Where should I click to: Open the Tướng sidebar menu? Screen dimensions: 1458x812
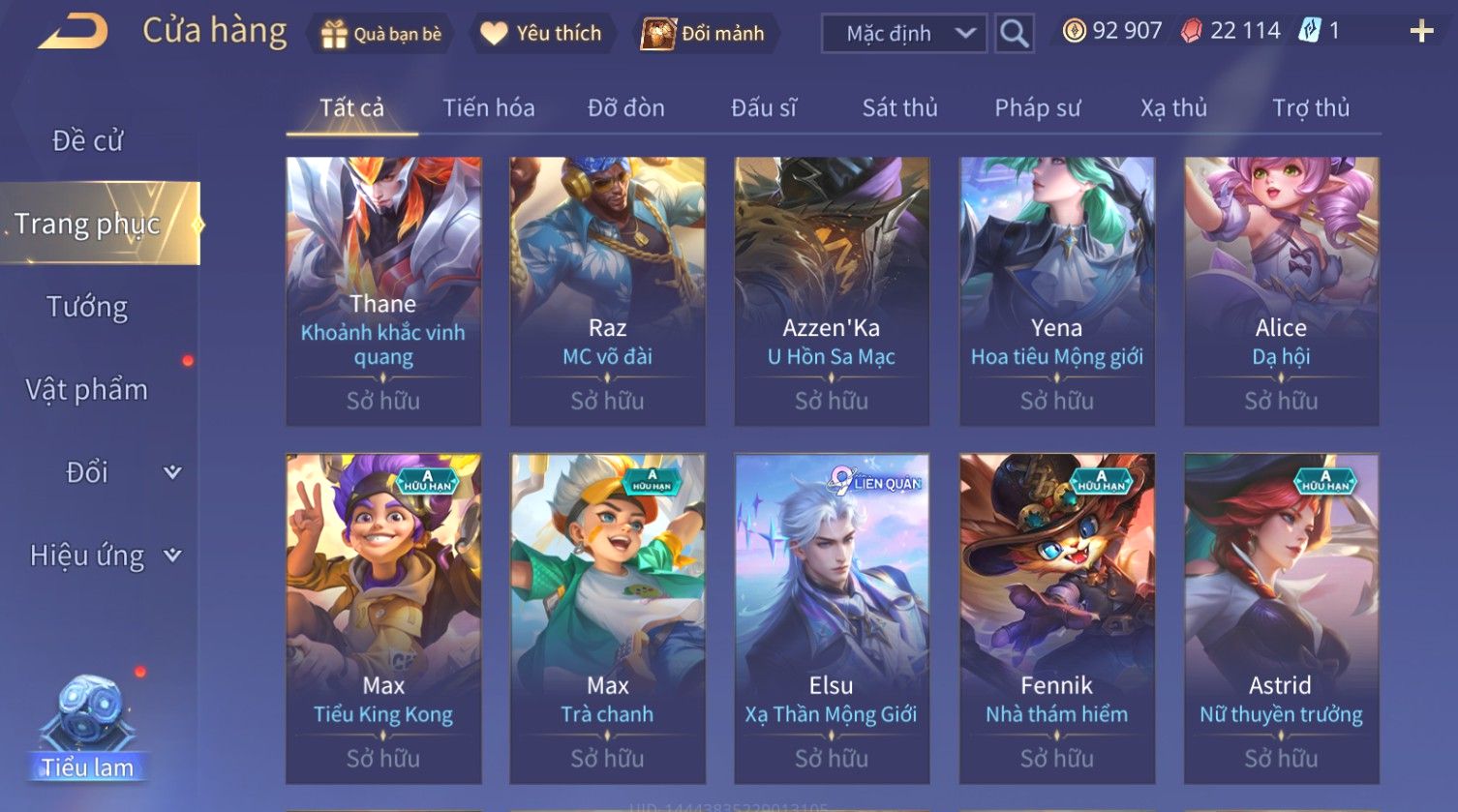[x=87, y=307]
